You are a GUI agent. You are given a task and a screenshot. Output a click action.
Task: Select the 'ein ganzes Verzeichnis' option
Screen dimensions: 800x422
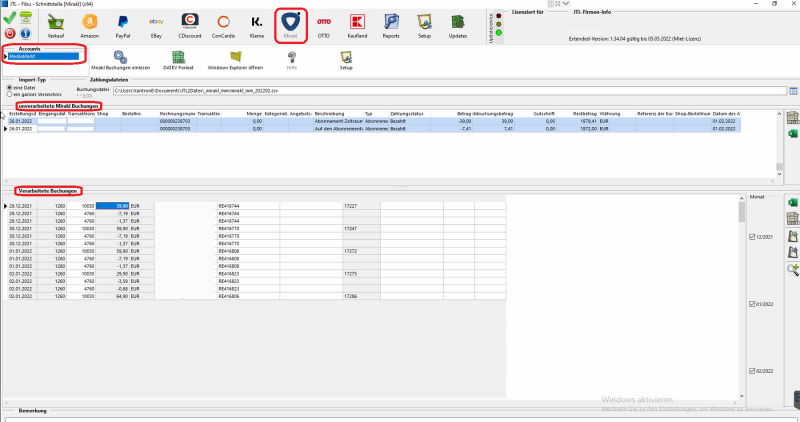pyautogui.click(x=9, y=93)
